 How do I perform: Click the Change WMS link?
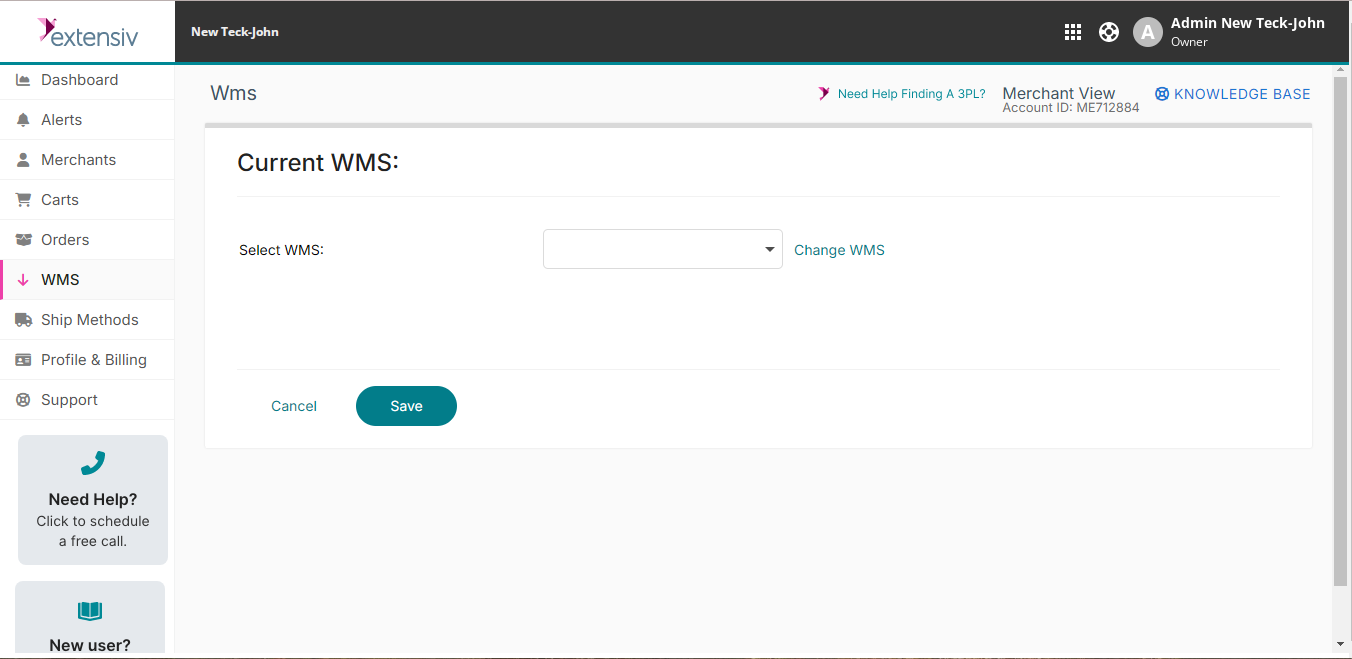839,249
